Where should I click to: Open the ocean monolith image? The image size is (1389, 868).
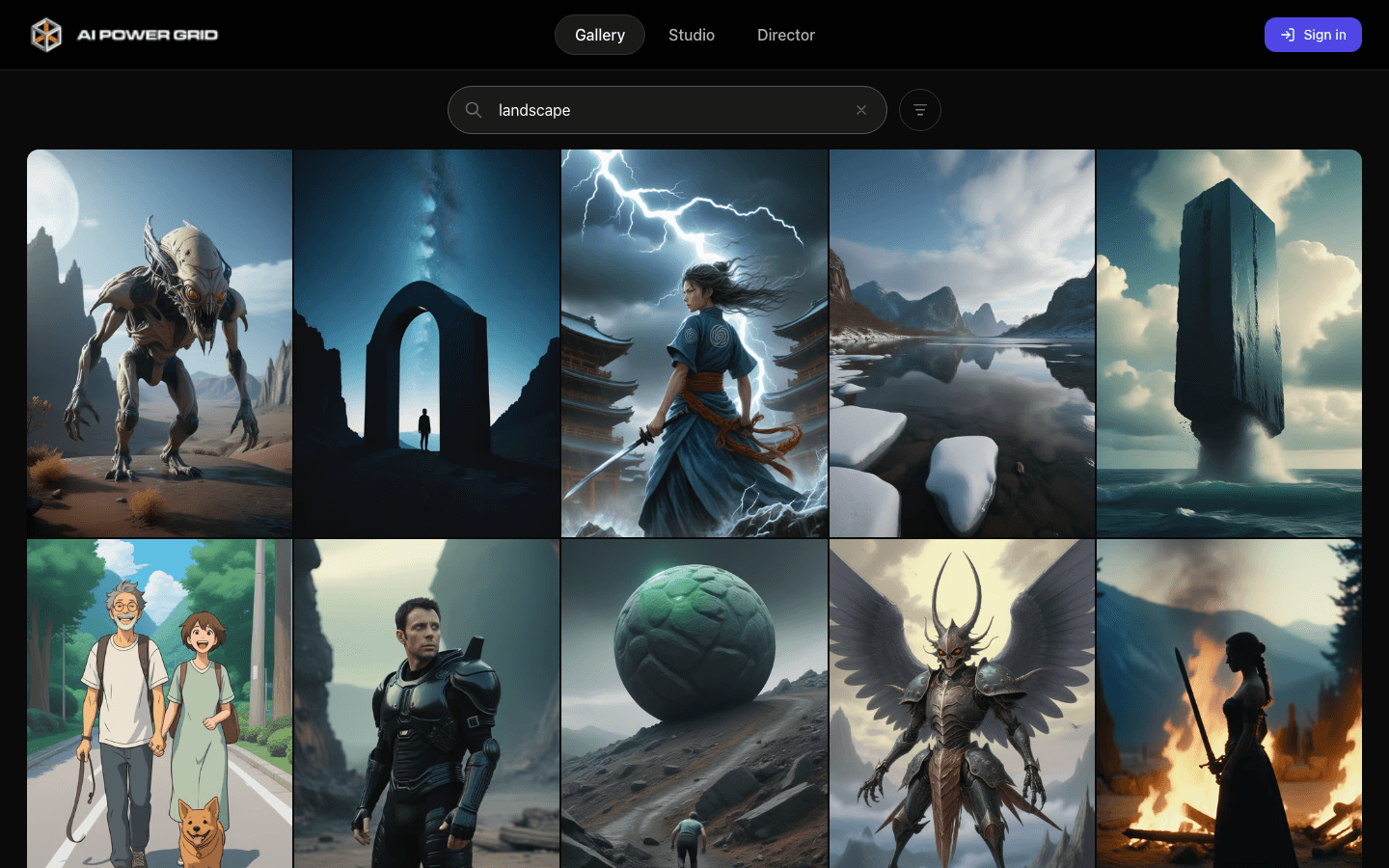click(x=1229, y=343)
